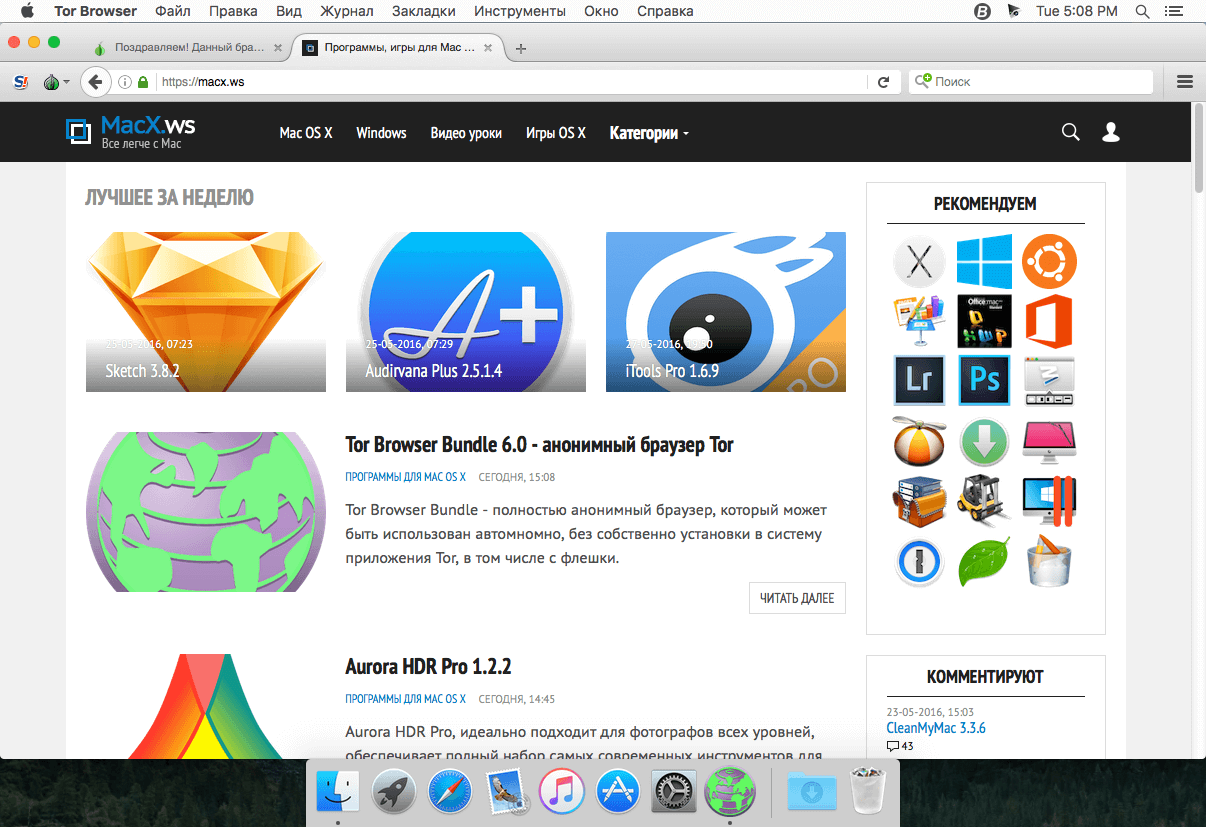
Task: Click the Aurora HDR article image
Action: [206, 706]
